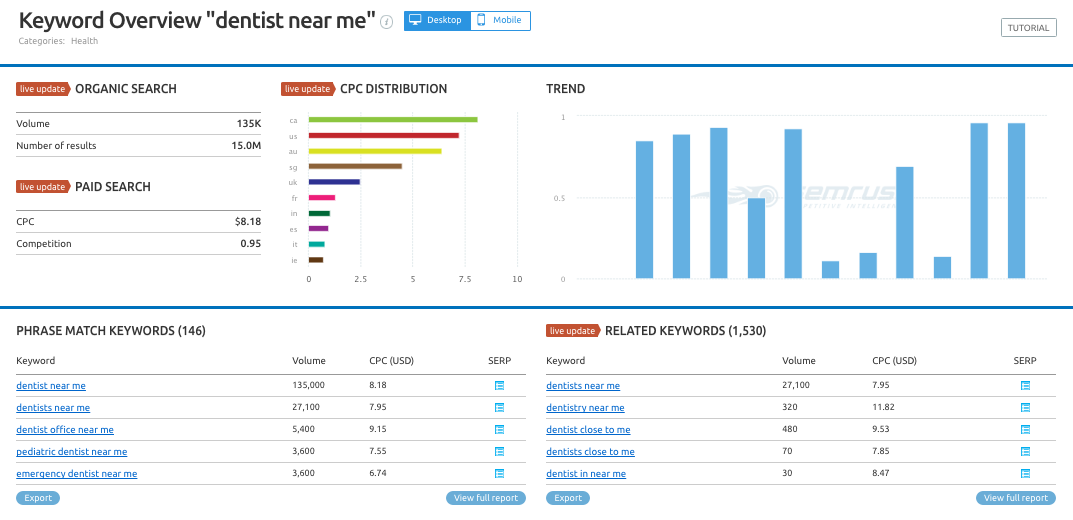
Task: Open the Tutorial button
Action: point(1029,28)
